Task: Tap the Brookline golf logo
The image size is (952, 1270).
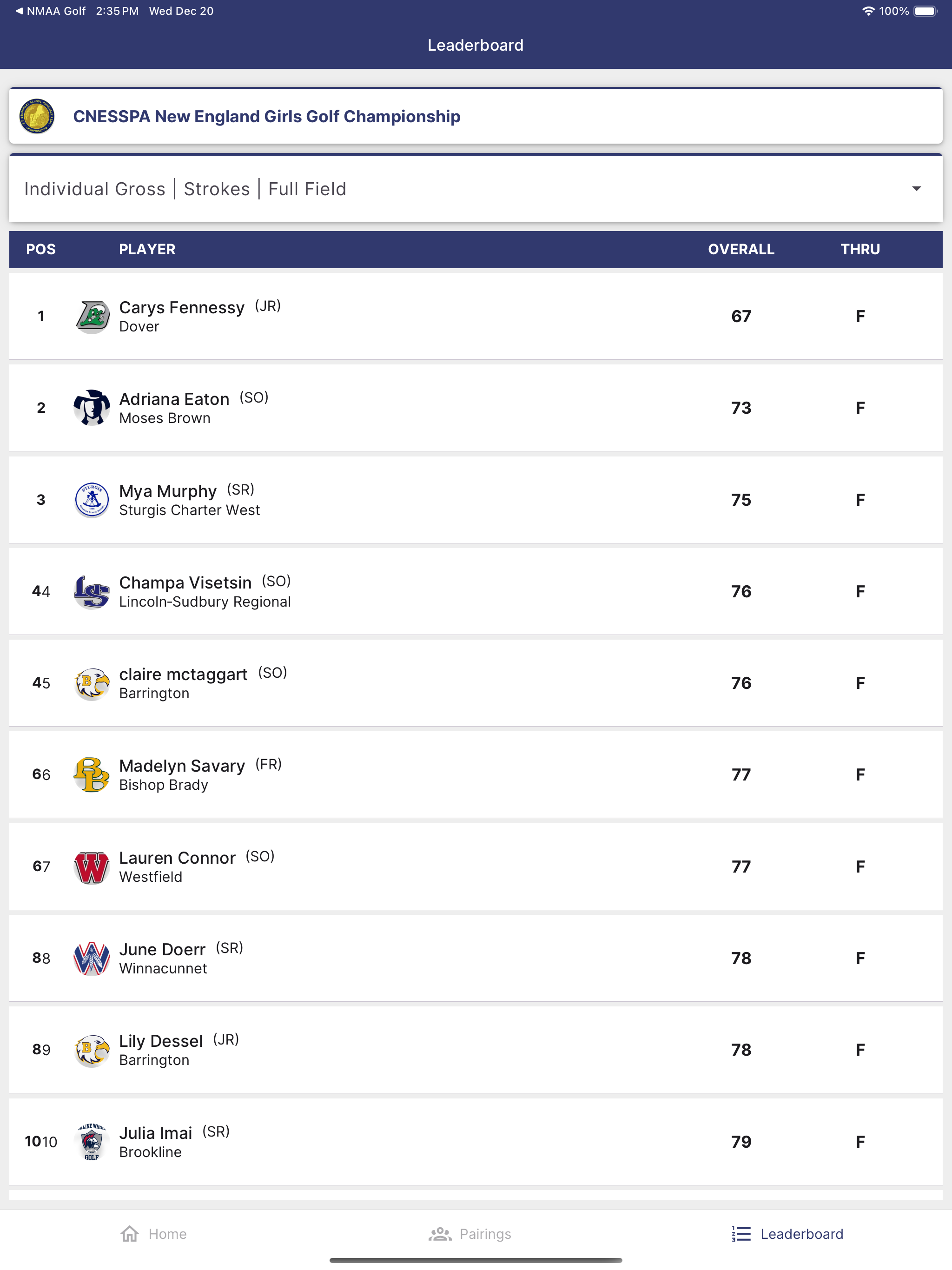Action: 92,1141
